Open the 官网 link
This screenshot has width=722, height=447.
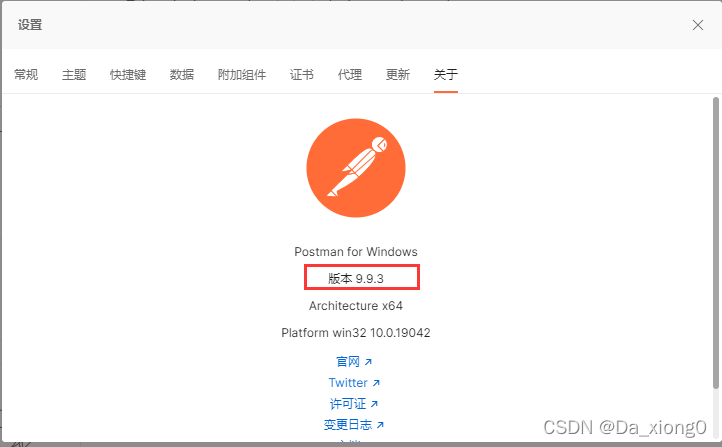[x=354, y=362]
